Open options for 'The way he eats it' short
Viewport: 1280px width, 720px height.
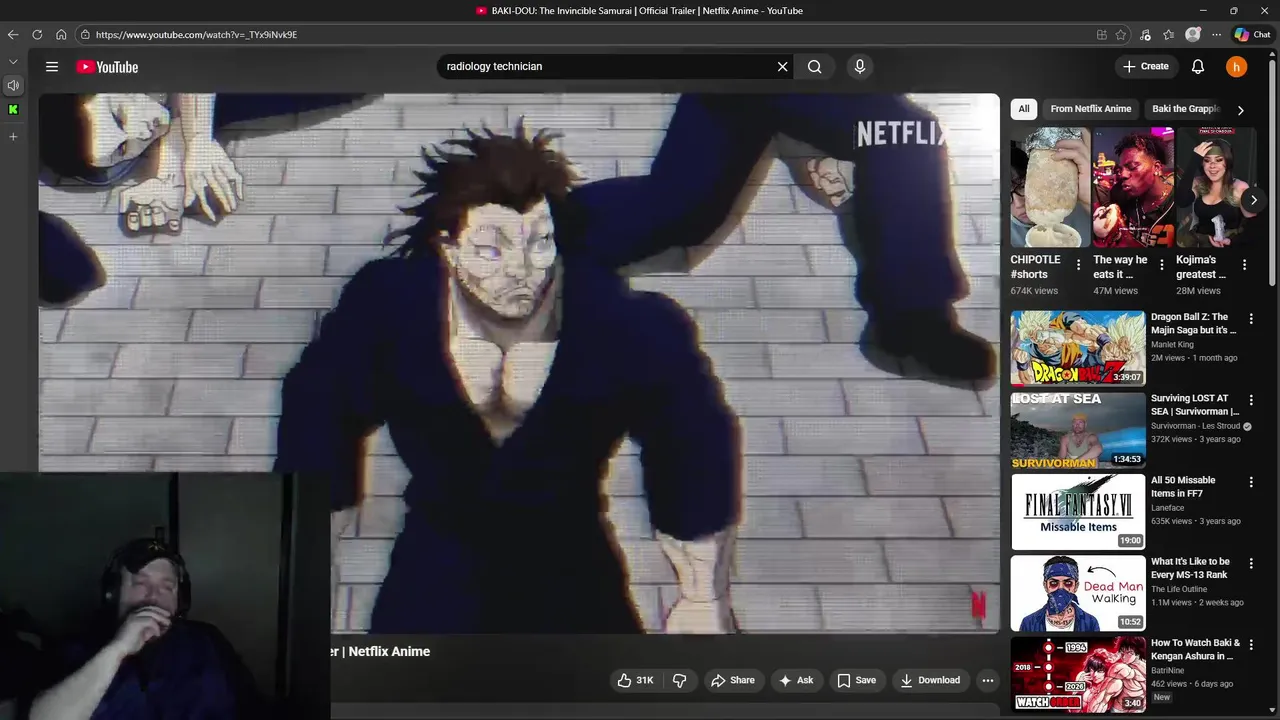point(1161,265)
